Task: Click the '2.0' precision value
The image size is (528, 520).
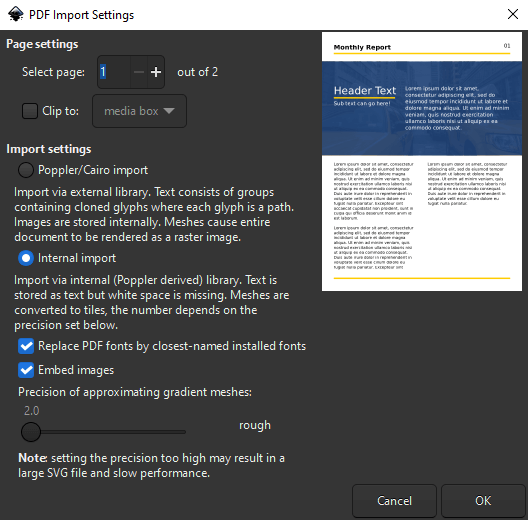Action: (32, 411)
